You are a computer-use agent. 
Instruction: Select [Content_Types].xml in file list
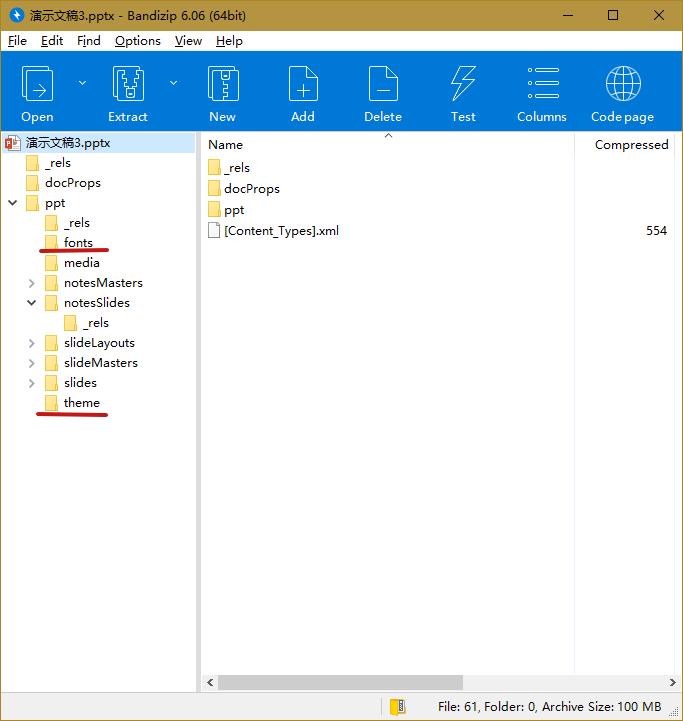pos(281,231)
